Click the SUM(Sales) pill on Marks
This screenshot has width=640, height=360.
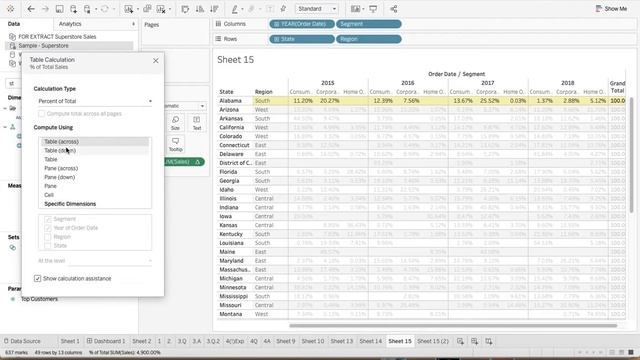point(184,162)
